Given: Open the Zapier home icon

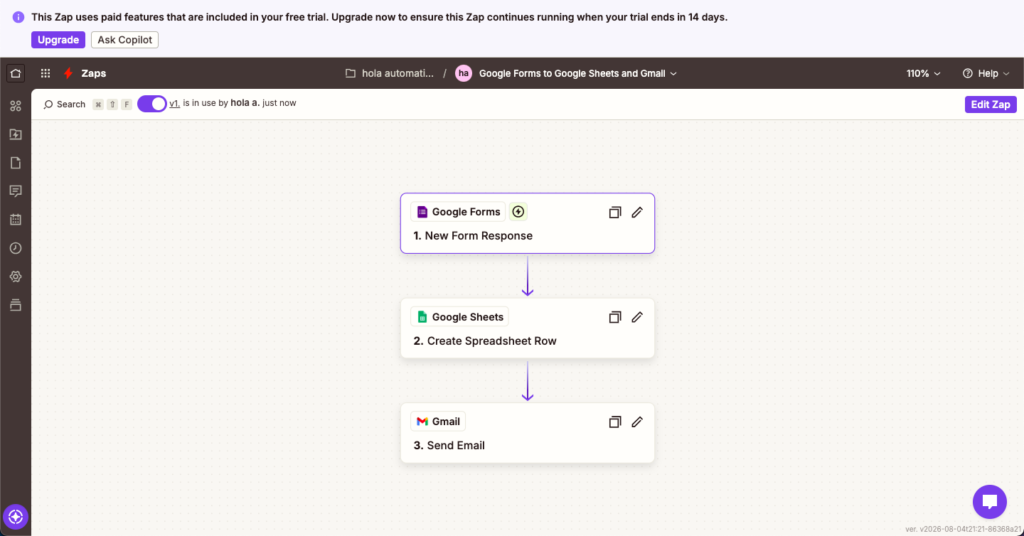Looking at the screenshot, I should (x=16, y=73).
